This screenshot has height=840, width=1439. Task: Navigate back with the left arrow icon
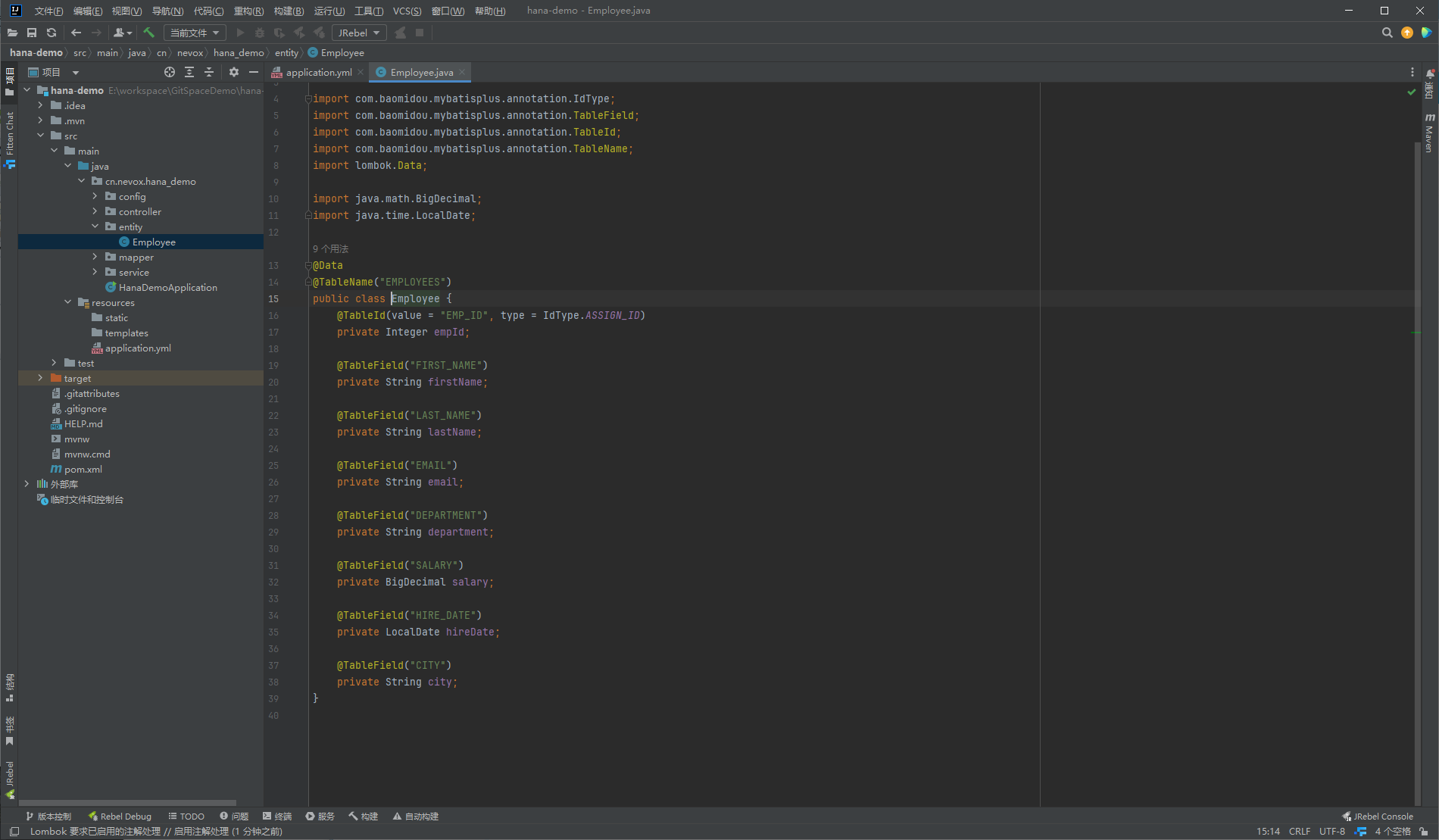point(76,33)
